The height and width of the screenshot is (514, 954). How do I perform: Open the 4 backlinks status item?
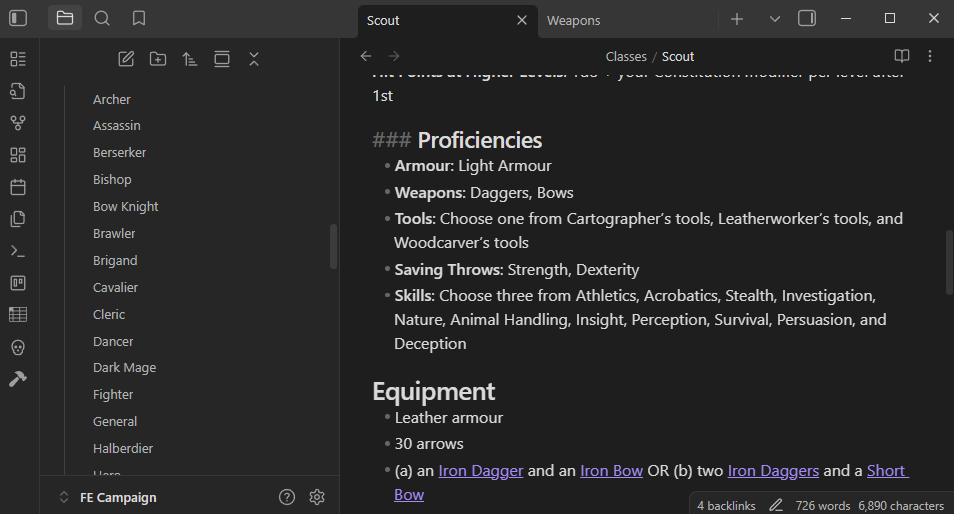tap(726, 505)
